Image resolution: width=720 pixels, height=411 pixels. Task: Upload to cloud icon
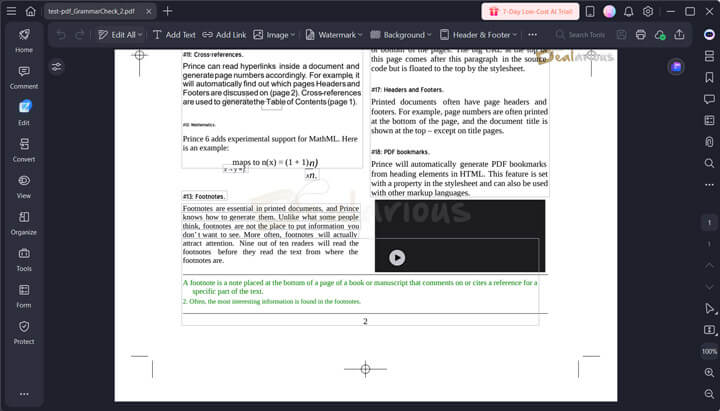[660, 35]
